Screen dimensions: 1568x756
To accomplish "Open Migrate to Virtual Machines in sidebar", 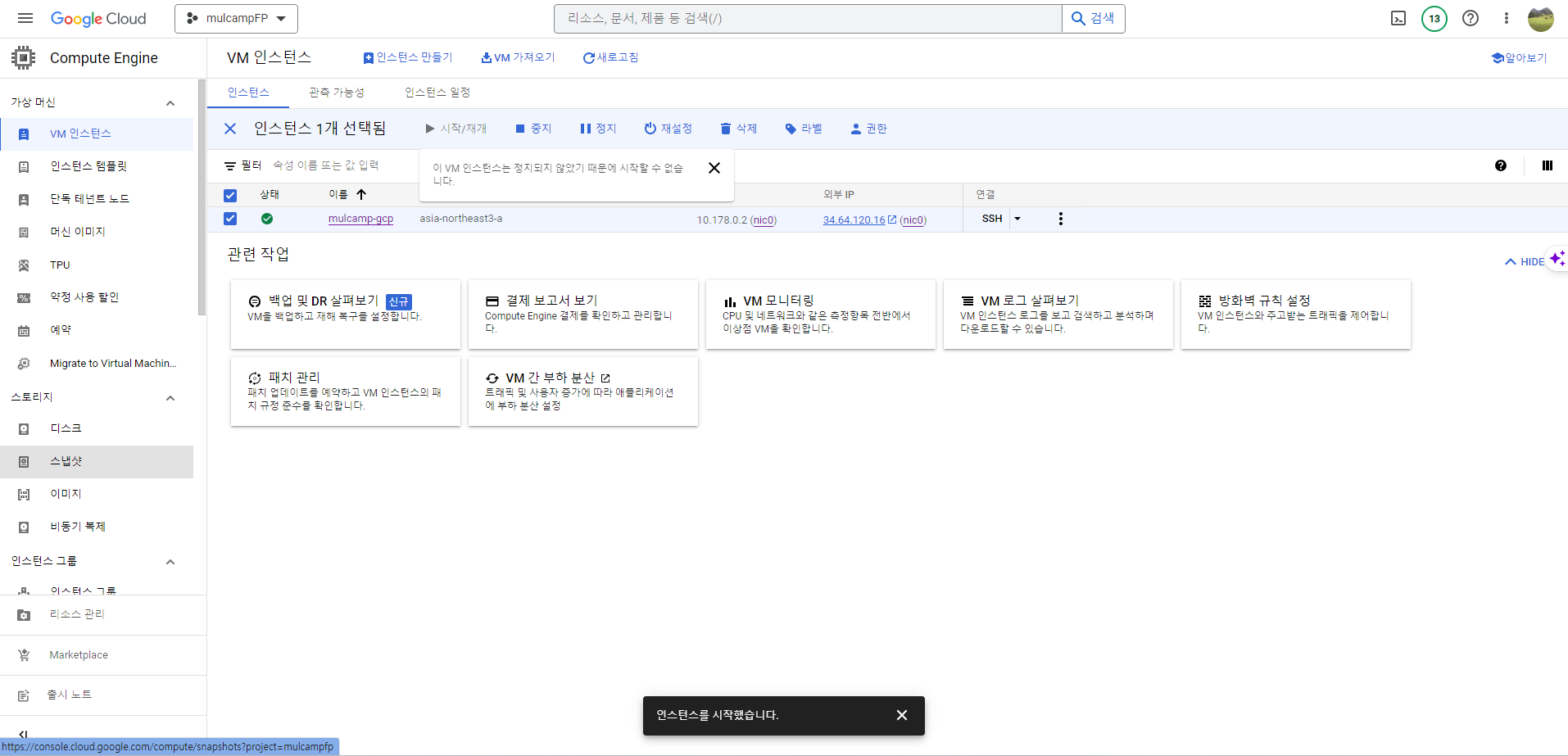I will [97, 363].
